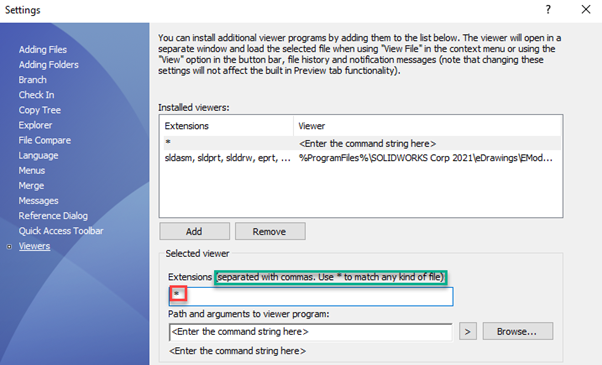The width and height of the screenshot is (602, 365).
Task: Select the sldasm, sldprt, slddrw viewer row
Action: click(x=362, y=158)
